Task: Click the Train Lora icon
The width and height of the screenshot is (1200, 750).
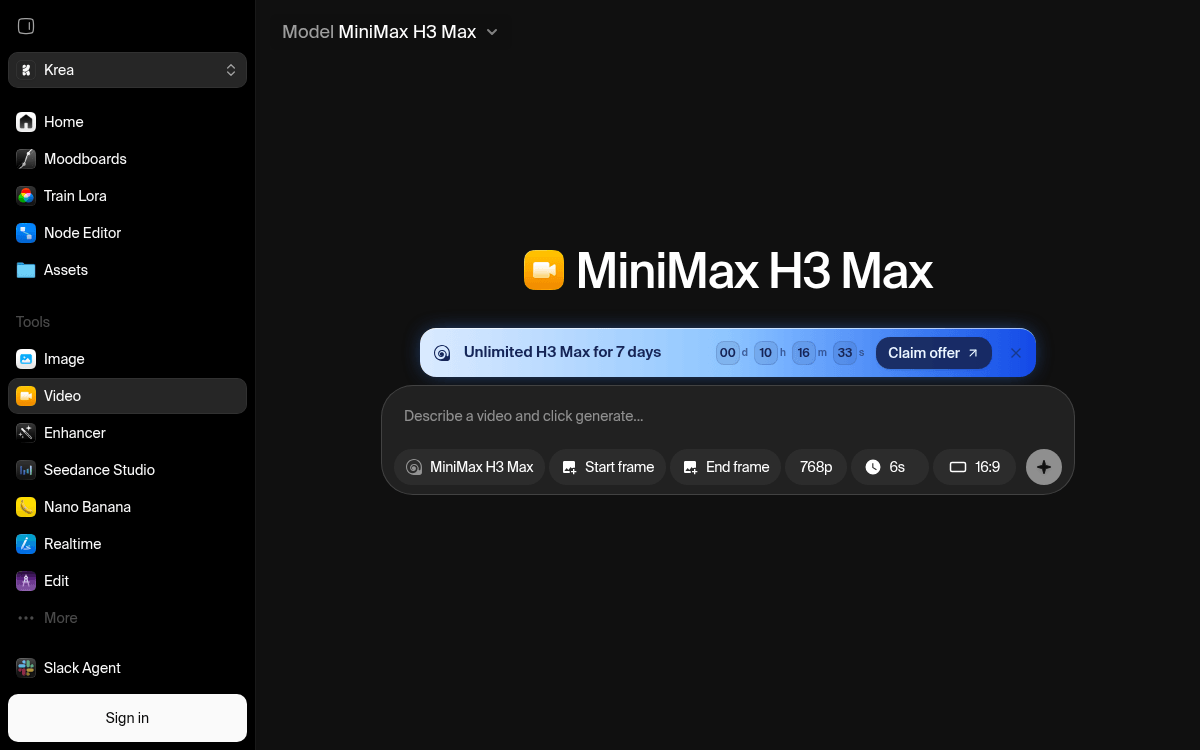Action: [x=26, y=196]
